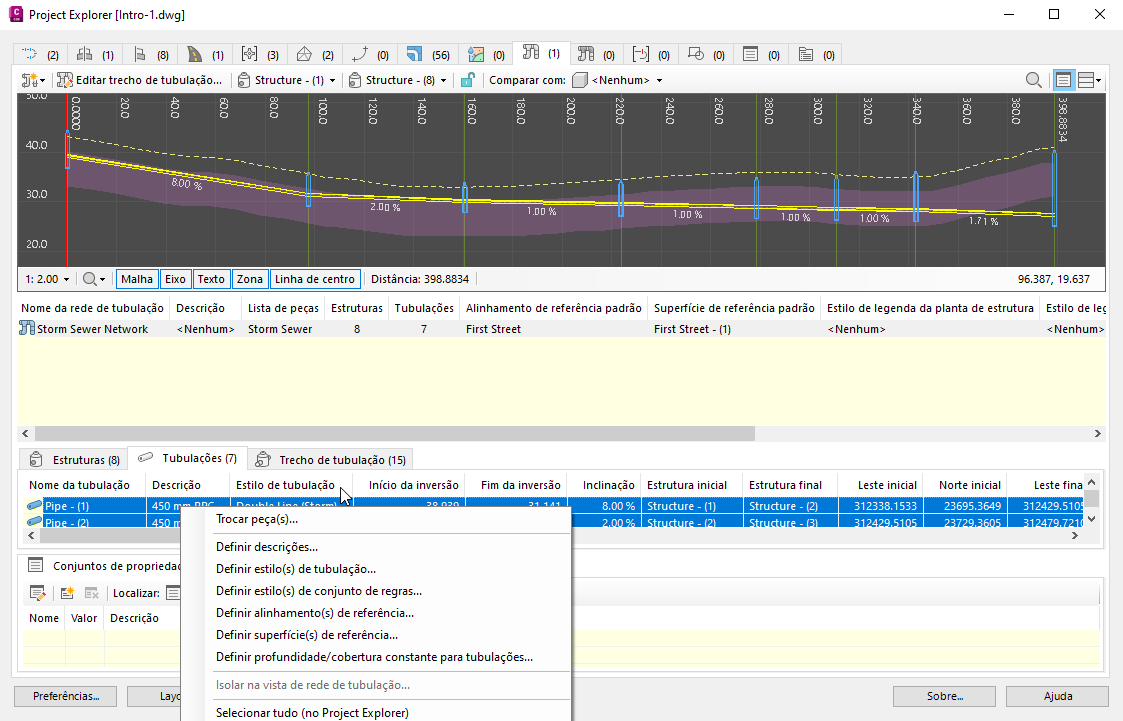Open the profile zoom magnifier dropdown
The height and width of the screenshot is (721, 1123).
pyautogui.click(x=94, y=279)
